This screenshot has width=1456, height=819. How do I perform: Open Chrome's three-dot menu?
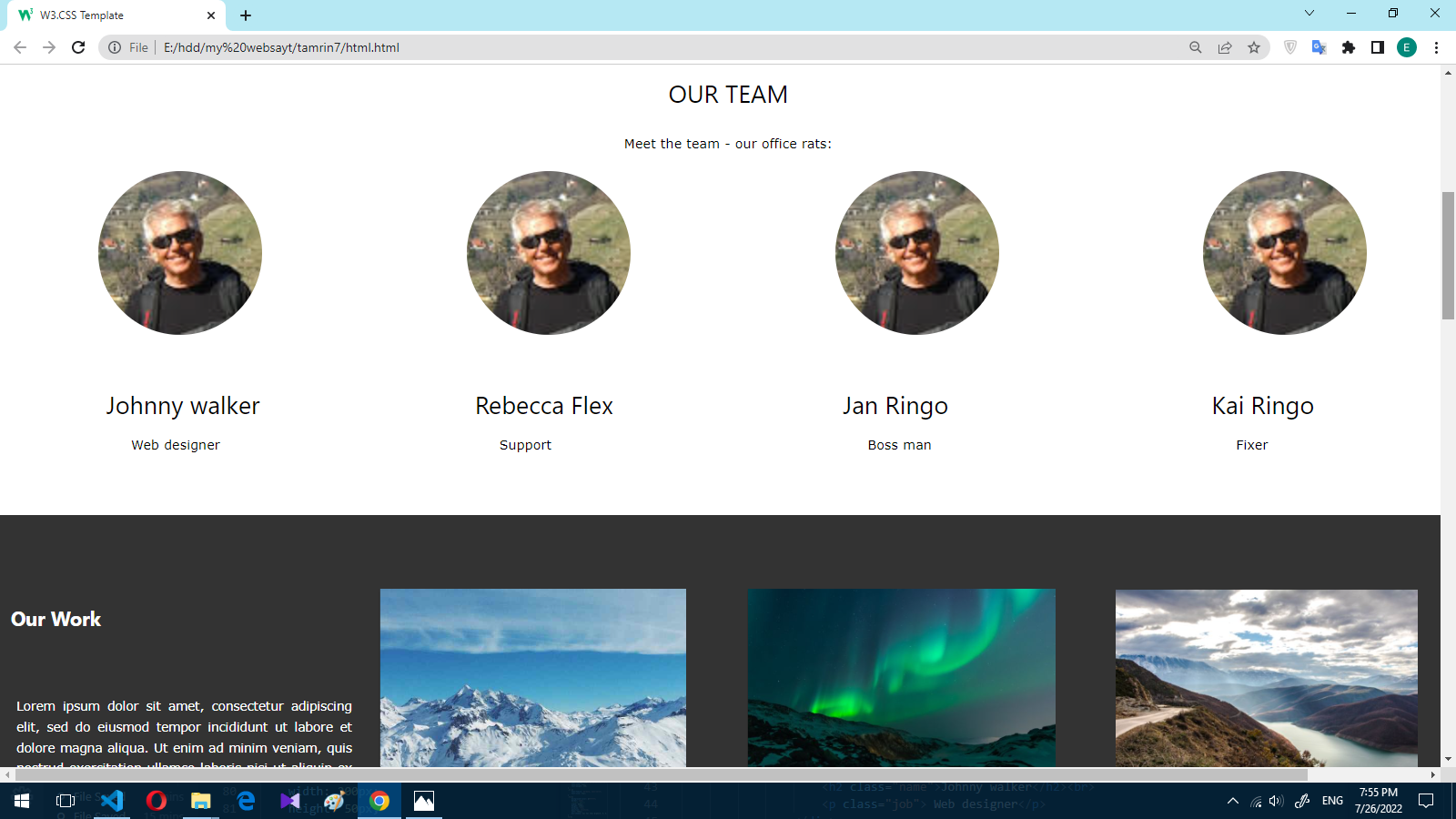click(x=1437, y=47)
